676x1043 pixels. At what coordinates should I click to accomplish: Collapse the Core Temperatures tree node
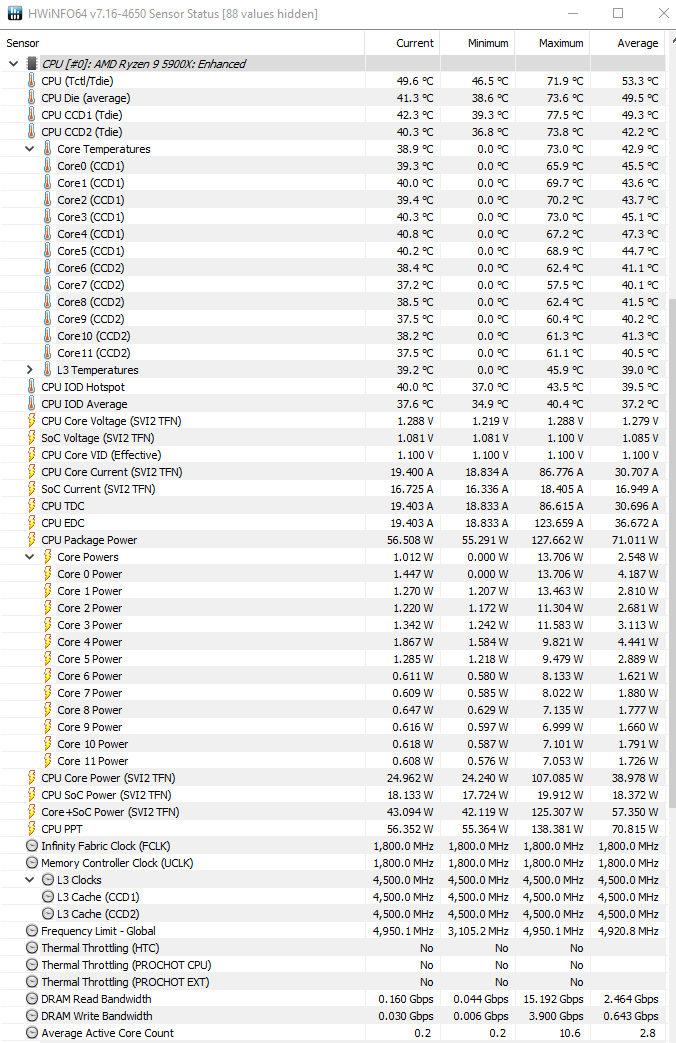coord(29,149)
